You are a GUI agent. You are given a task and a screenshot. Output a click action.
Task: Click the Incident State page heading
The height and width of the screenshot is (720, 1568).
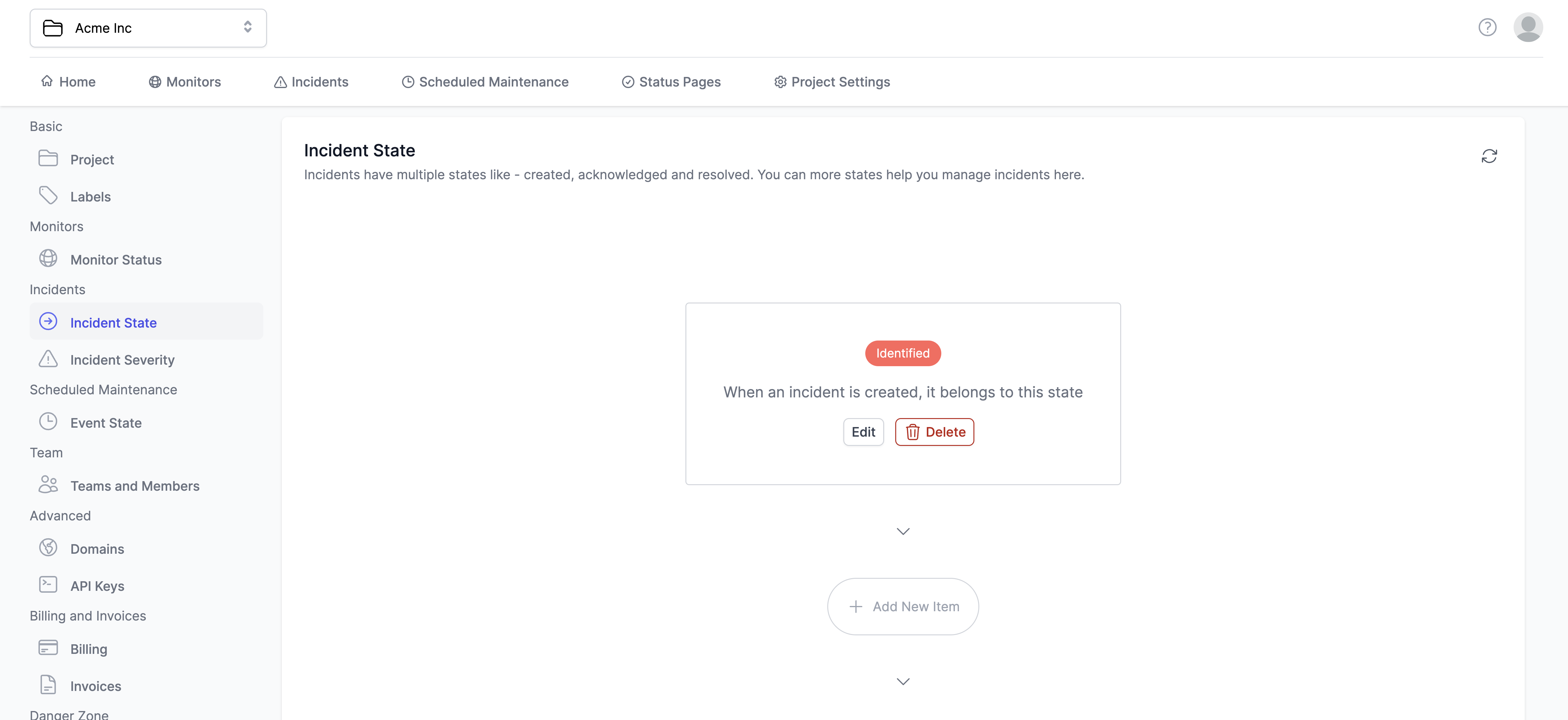359,150
